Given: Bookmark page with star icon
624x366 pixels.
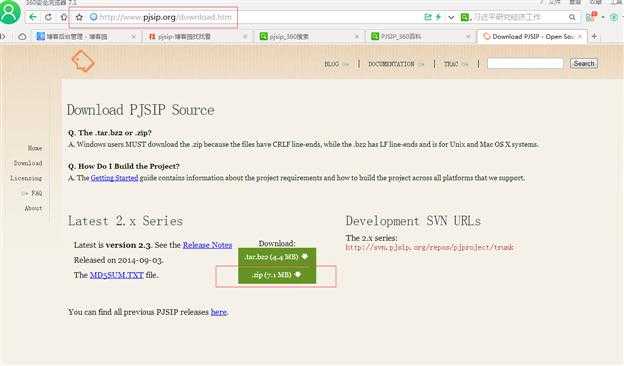Looking at the screenshot, I should [x=79, y=17].
